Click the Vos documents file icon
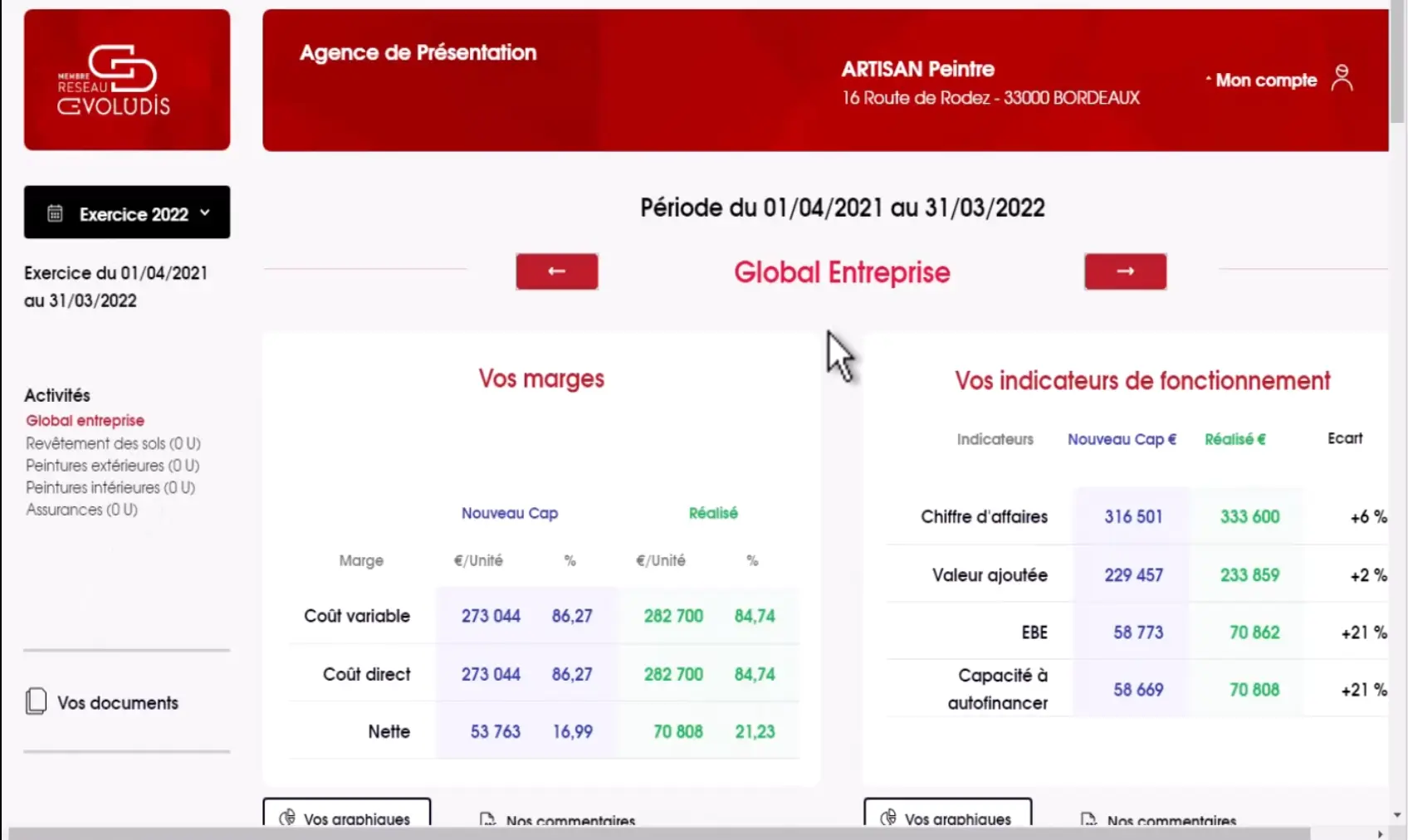This screenshot has height=840, width=1408. pyautogui.click(x=36, y=701)
